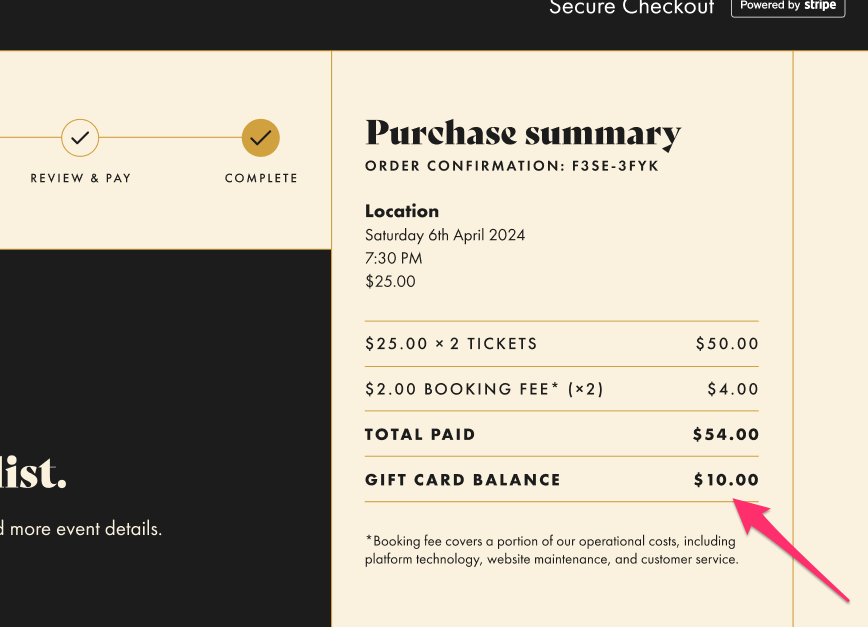Click the TOTAL PAID label
Viewport: 868px width, 627px height.
point(420,435)
